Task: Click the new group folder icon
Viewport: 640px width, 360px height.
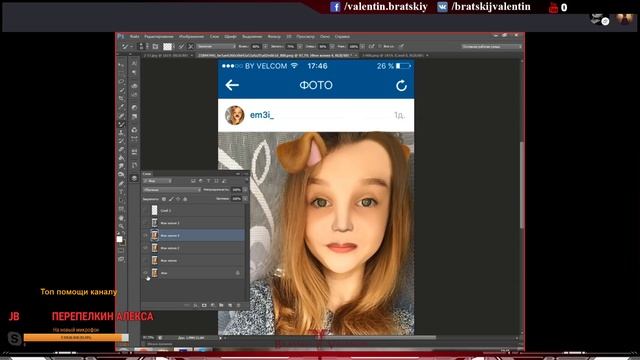Action: coord(221,305)
